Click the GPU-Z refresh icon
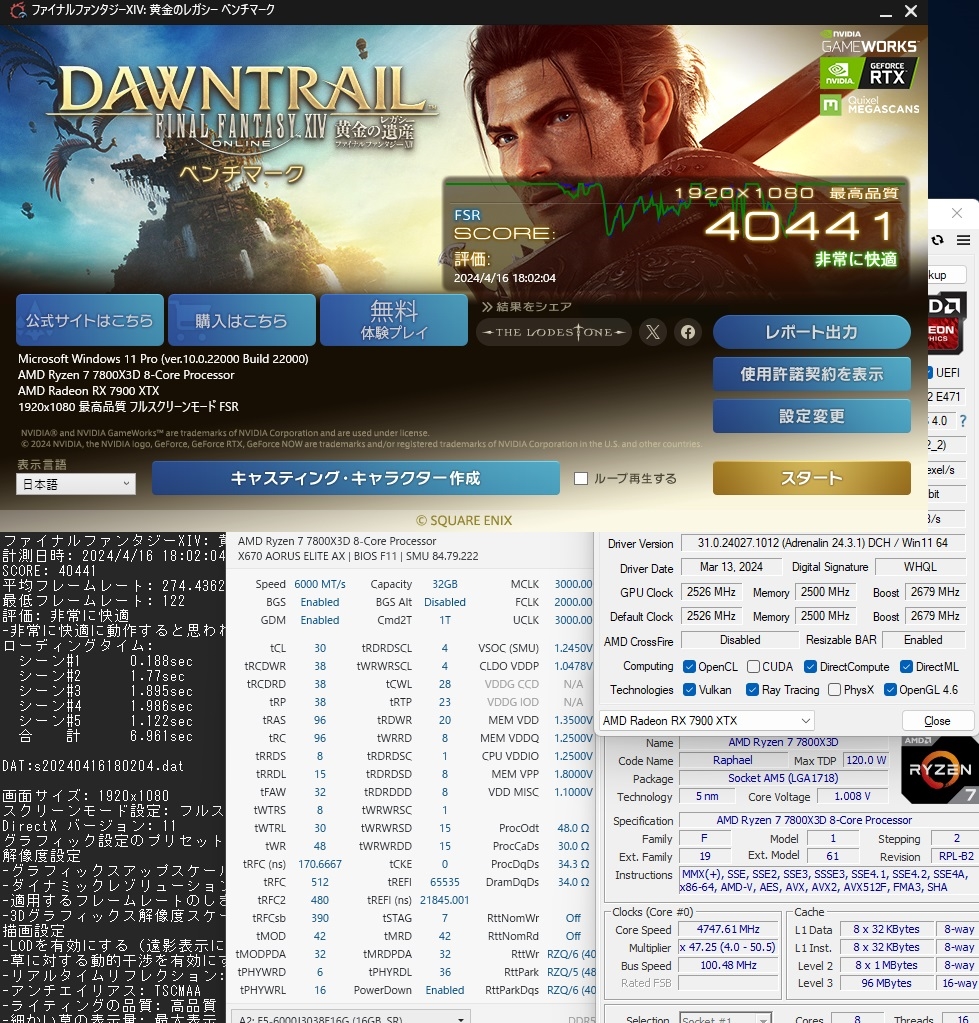This screenshot has width=979, height=1023. pyautogui.click(x=938, y=240)
